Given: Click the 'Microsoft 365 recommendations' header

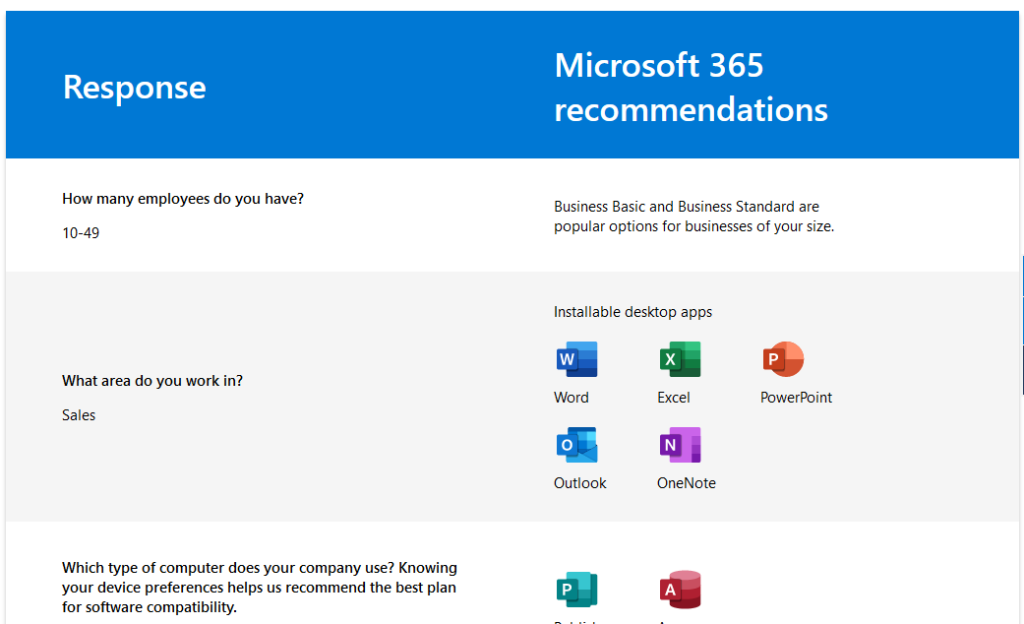Looking at the screenshot, I should (690, 87).
